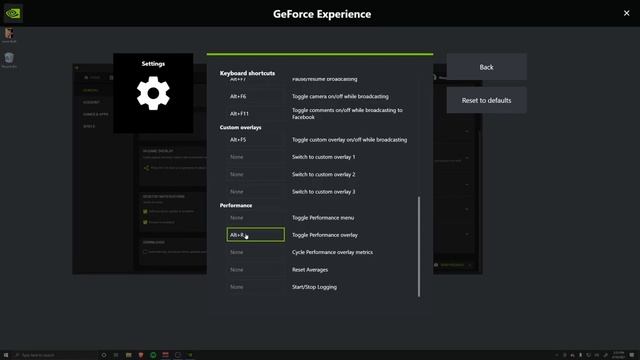Open File Explorer from the taskbar
The width and height of the screenshot is (640, 360).
coord(129,355)
